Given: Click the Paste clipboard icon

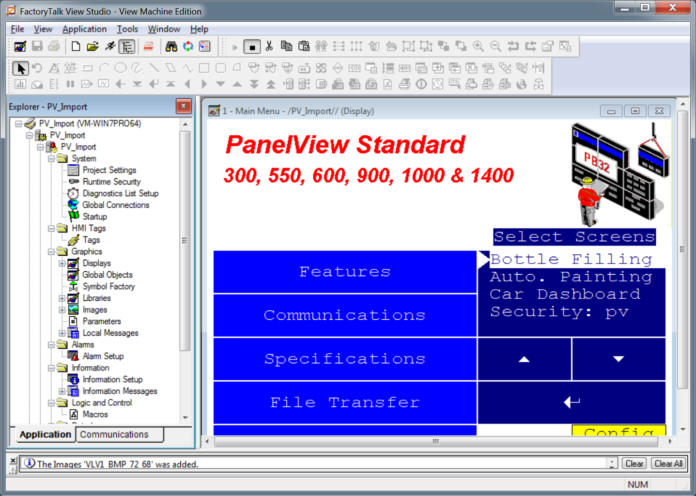Looking at the screenshot, I should (304, 46).
